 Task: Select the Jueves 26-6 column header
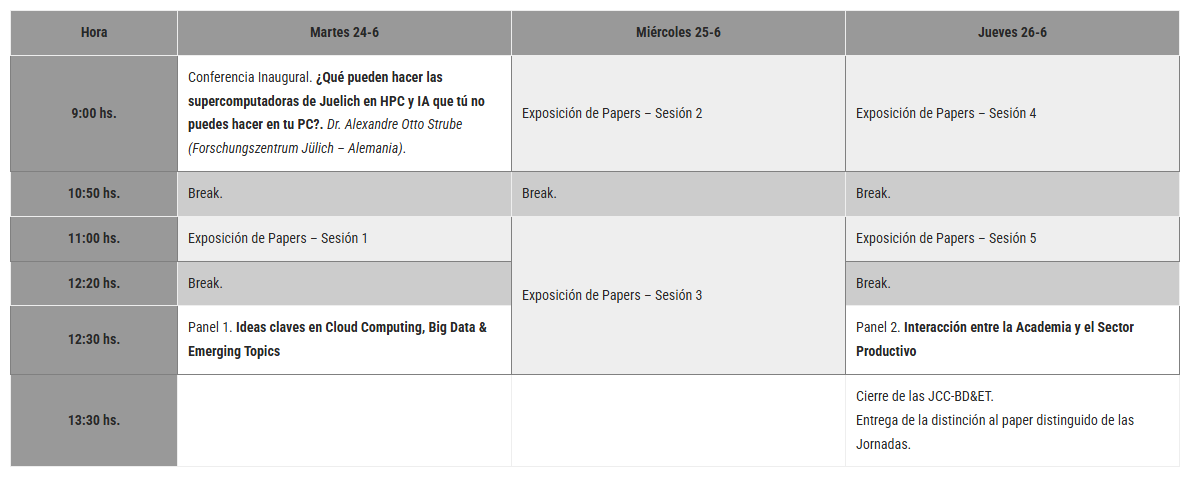click(x=1012, y=33)
